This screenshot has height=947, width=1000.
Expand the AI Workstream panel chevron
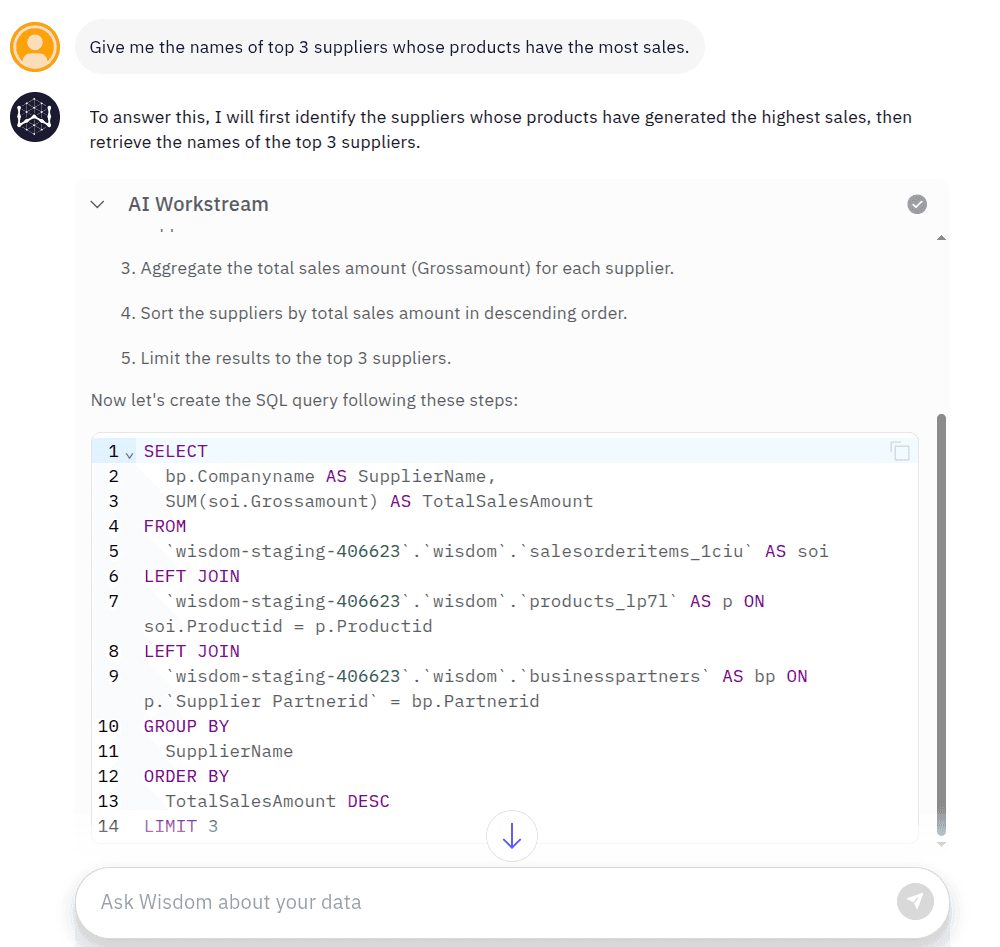[97, 204]
